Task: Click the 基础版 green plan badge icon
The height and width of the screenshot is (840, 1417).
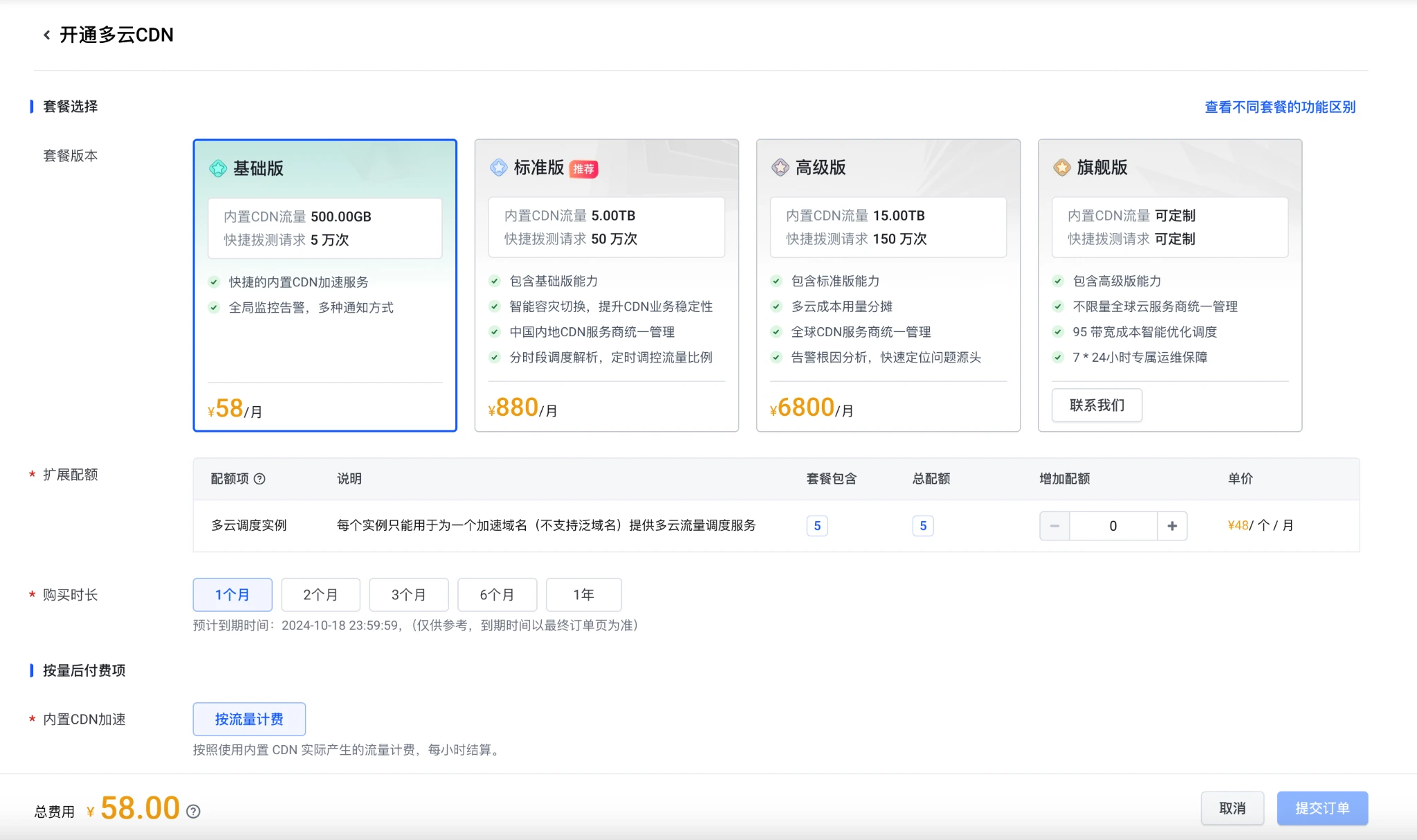Action: pyautogui.click(x=218, y=168)
